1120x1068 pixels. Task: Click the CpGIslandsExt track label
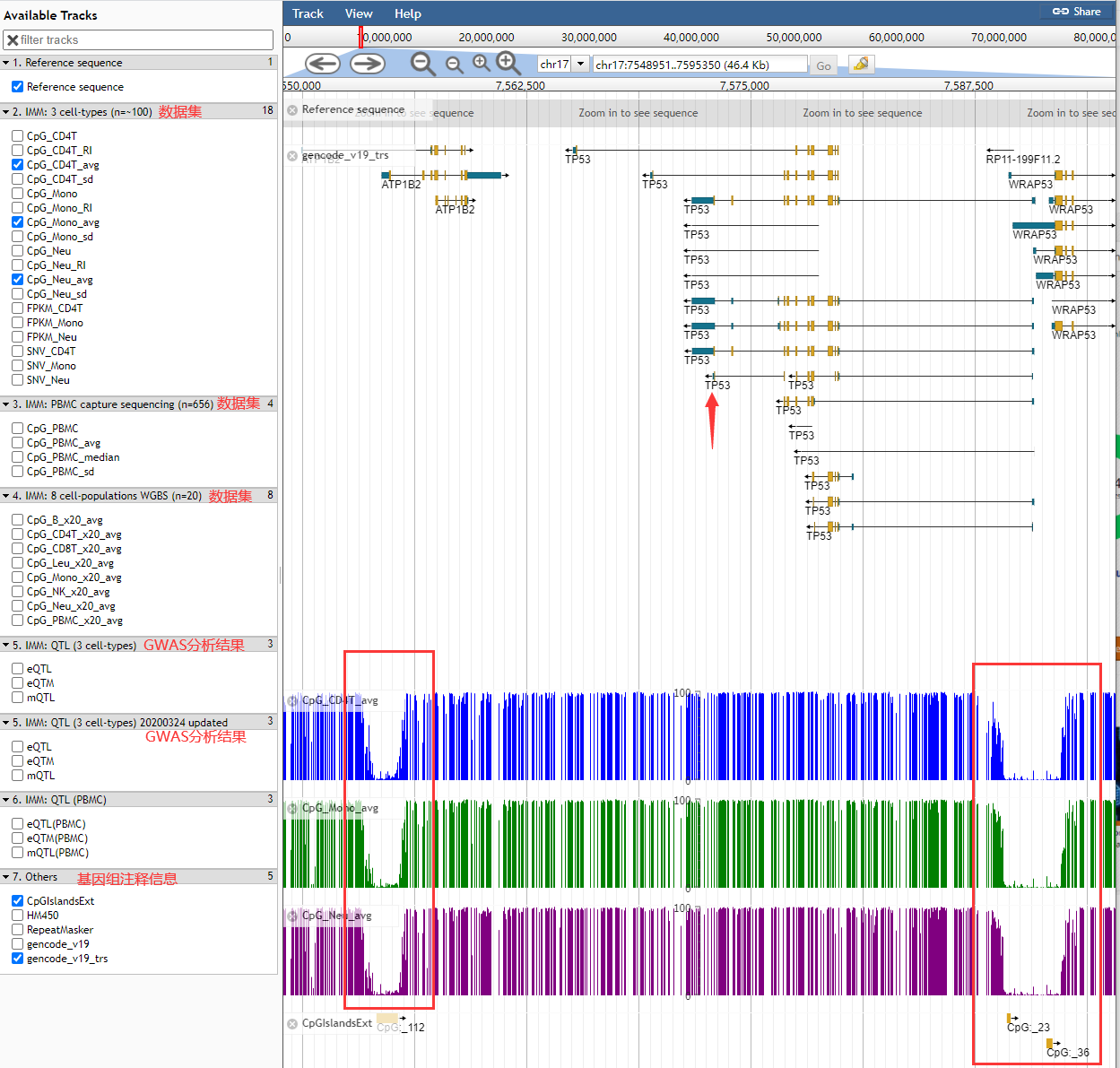(x=337, y=1024)
